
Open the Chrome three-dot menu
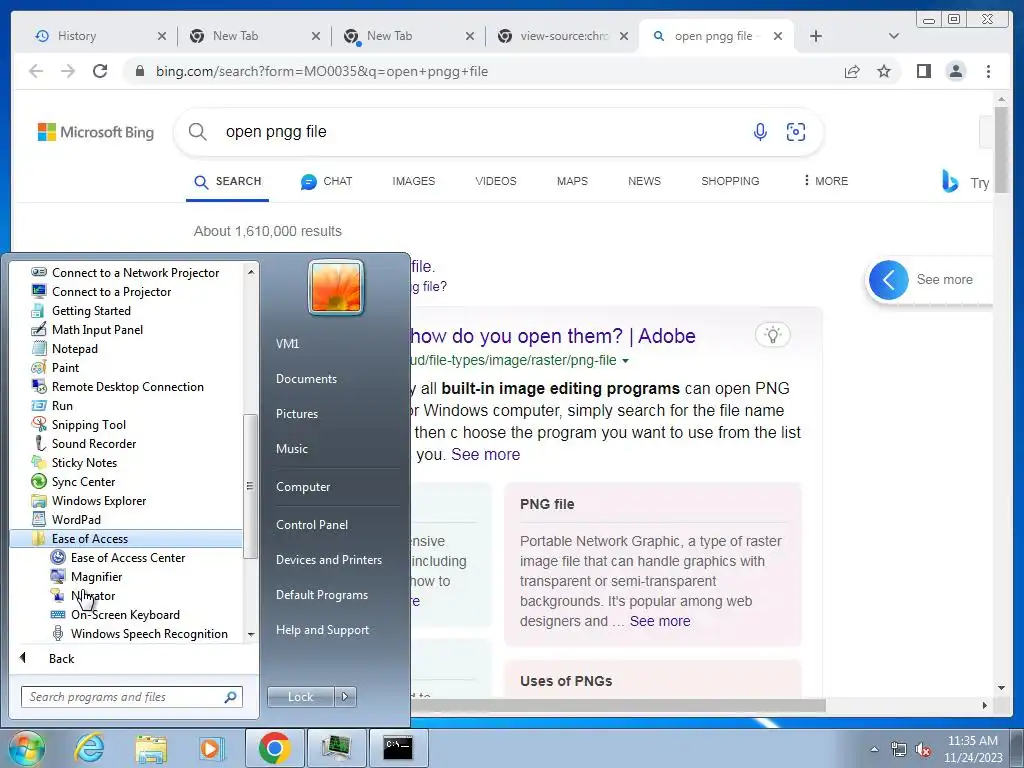click(988, 71)
